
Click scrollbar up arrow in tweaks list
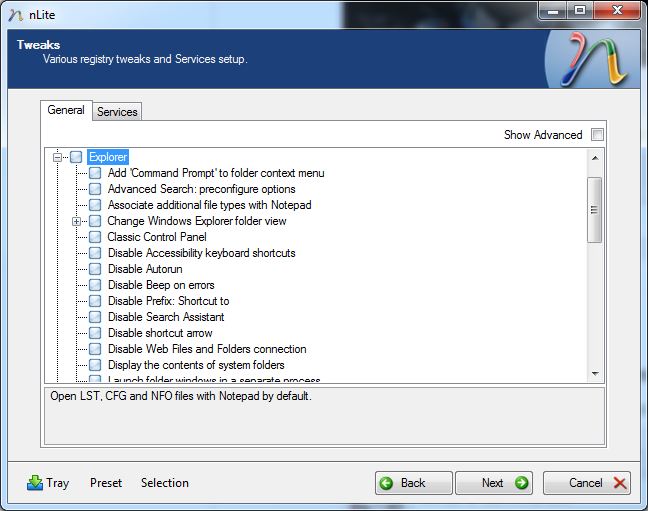595,158
